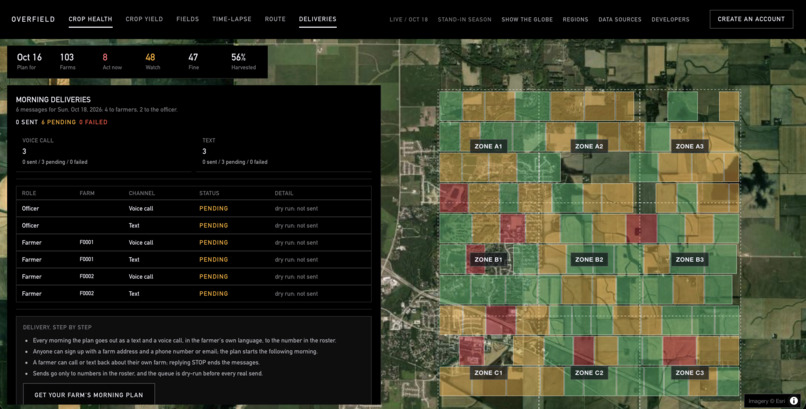This screenshot has width=806, height=409.
Task: Select the Farmer F0001 Voice call row
Action: coord(194,243)
